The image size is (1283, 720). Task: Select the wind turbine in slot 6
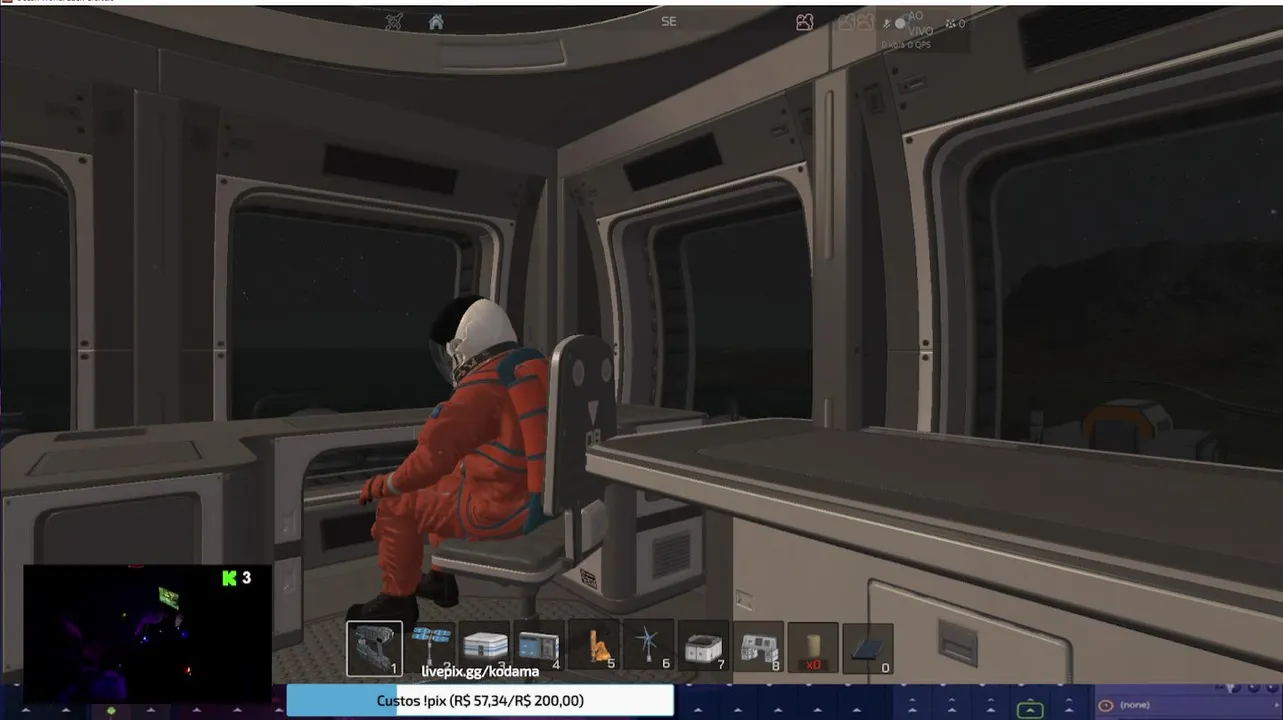648,646
